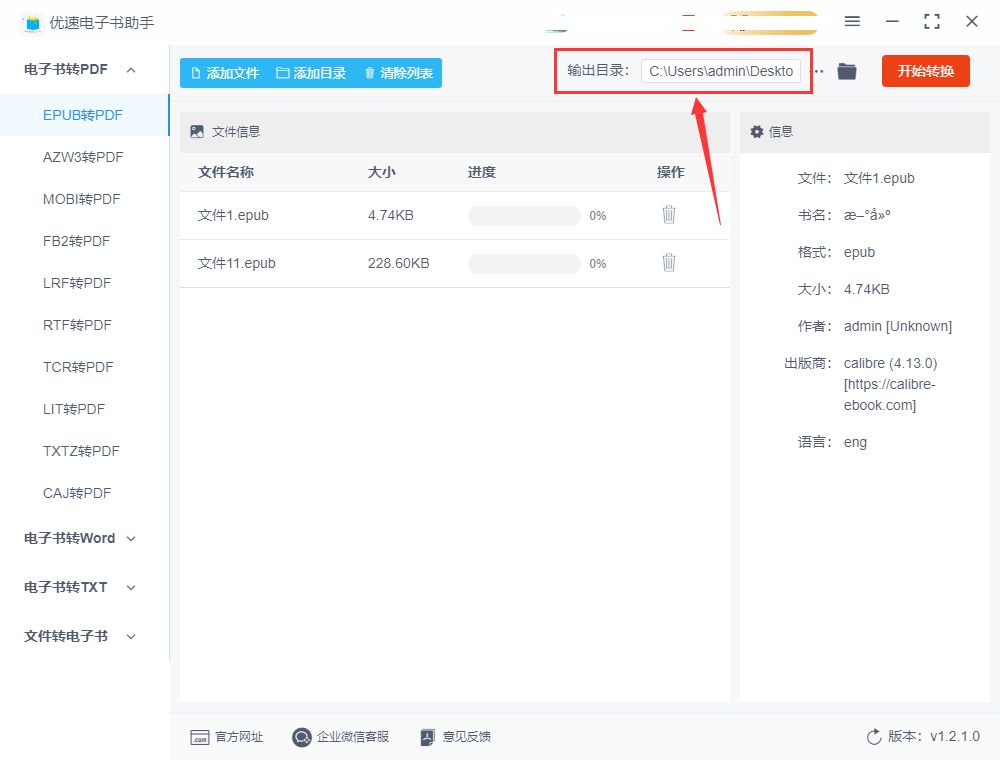Viewport: 1000px width, 760px height.
Task: Click the author value admin [Unknown]
Action: [898, 326]
